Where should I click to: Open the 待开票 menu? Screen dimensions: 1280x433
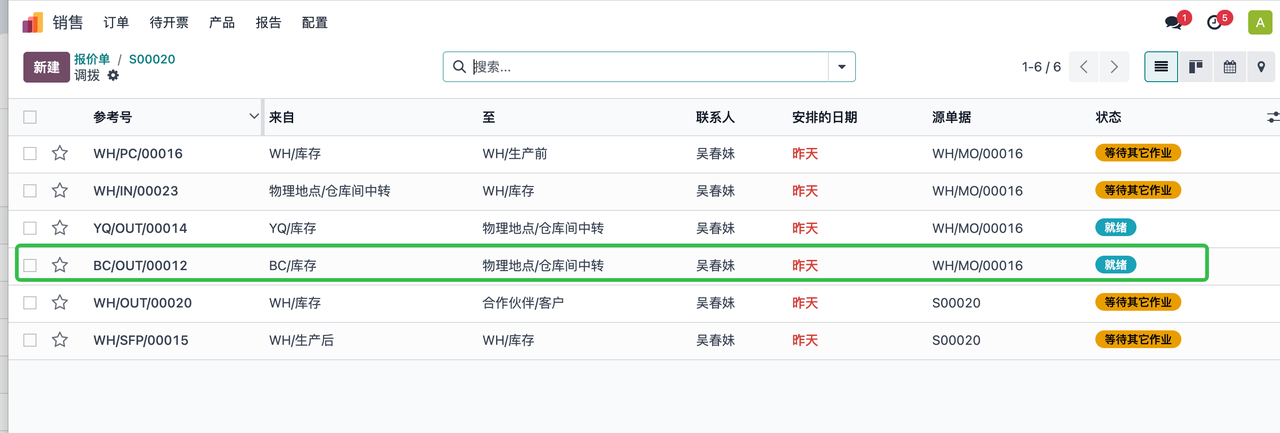tap(169, 22)
